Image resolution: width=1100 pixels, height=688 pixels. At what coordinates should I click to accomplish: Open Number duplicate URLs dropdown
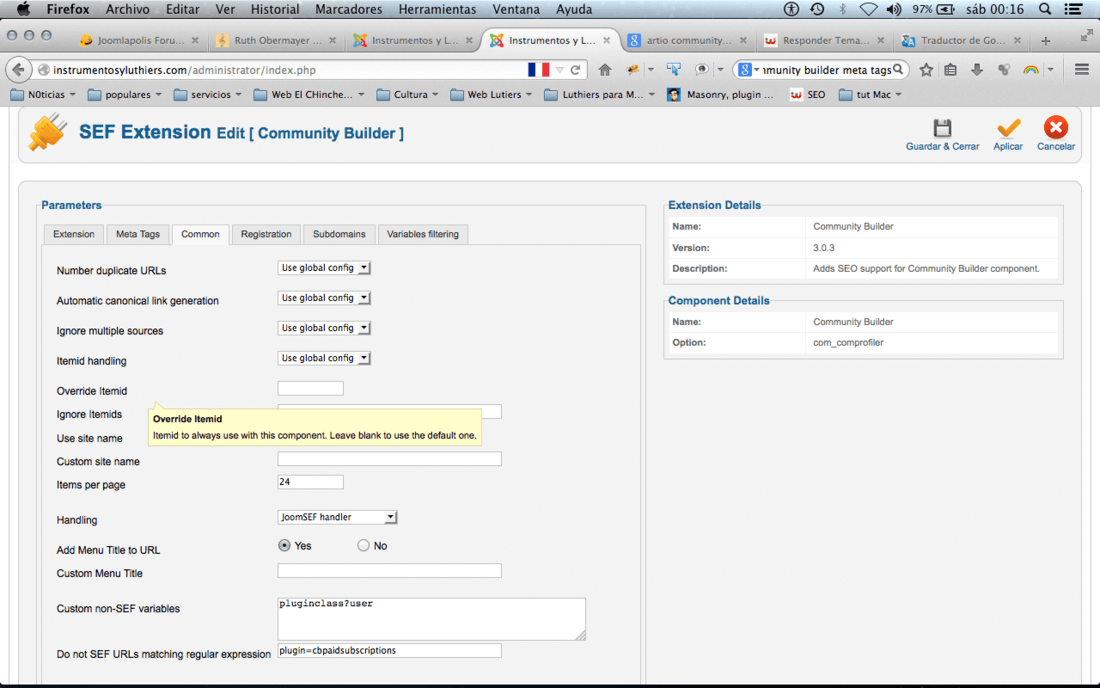tap(324, 268)
